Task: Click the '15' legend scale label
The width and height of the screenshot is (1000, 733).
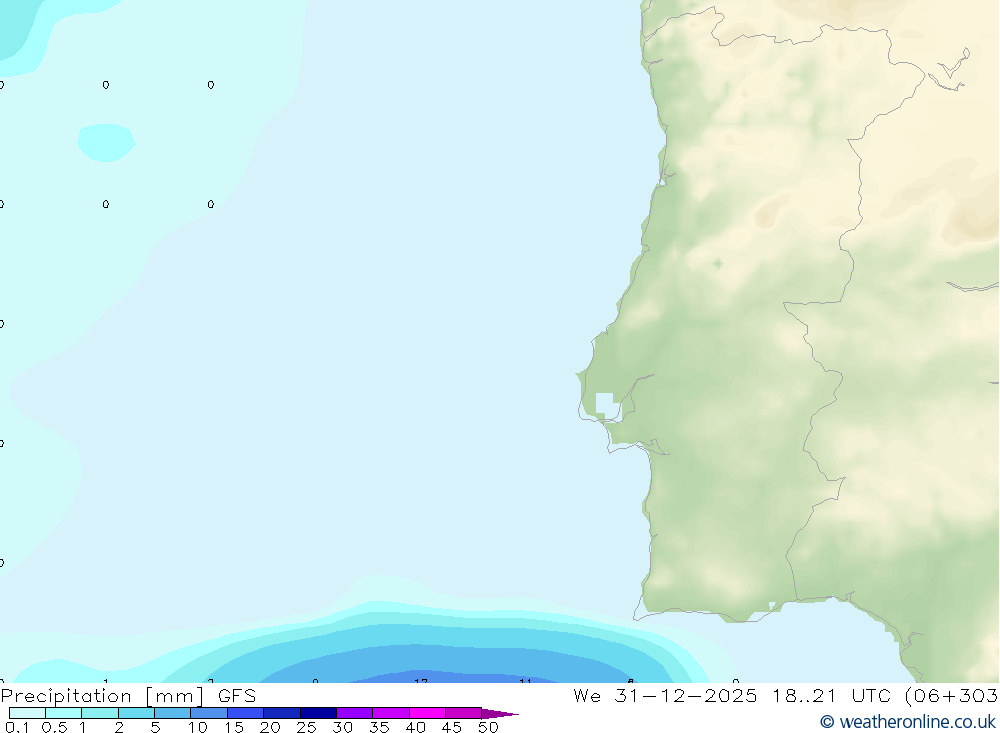Action: 234,727
